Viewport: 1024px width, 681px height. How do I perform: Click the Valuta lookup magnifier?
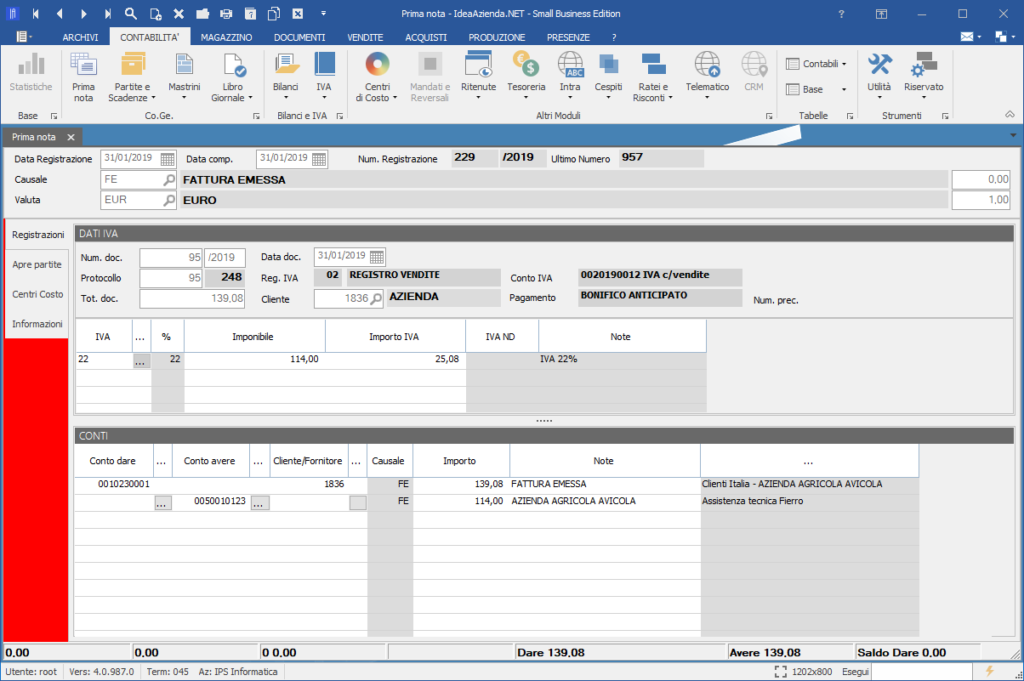click(x=168, y=200)
